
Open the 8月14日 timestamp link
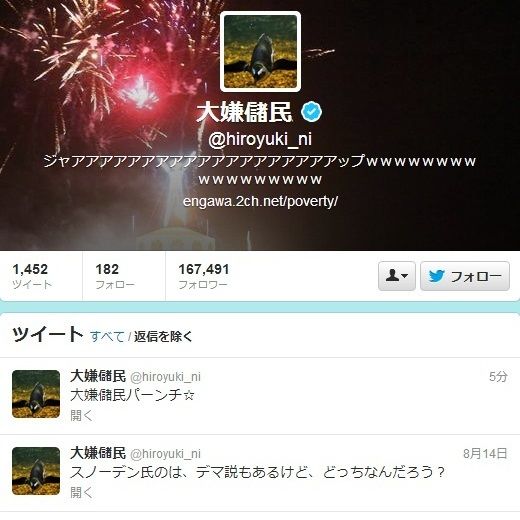tap(485, 454)
